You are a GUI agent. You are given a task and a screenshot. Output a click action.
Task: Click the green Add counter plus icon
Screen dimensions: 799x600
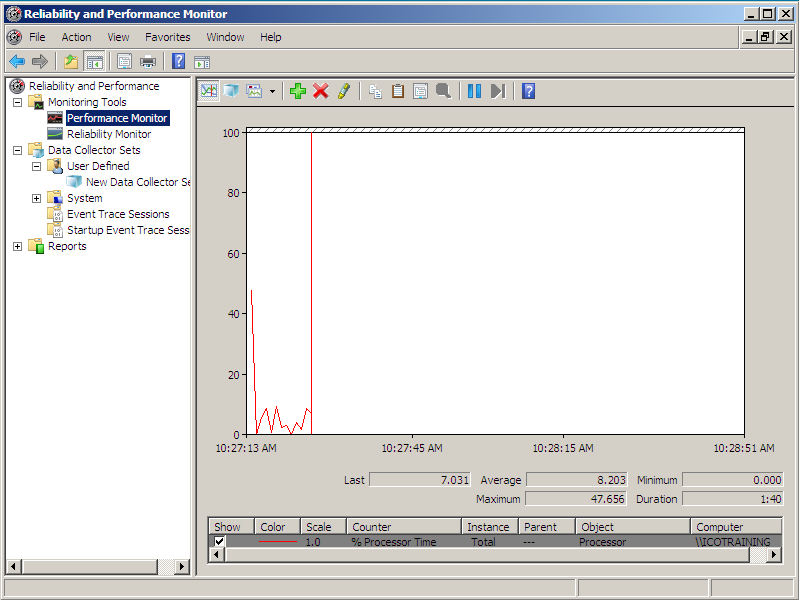(297, 91)
